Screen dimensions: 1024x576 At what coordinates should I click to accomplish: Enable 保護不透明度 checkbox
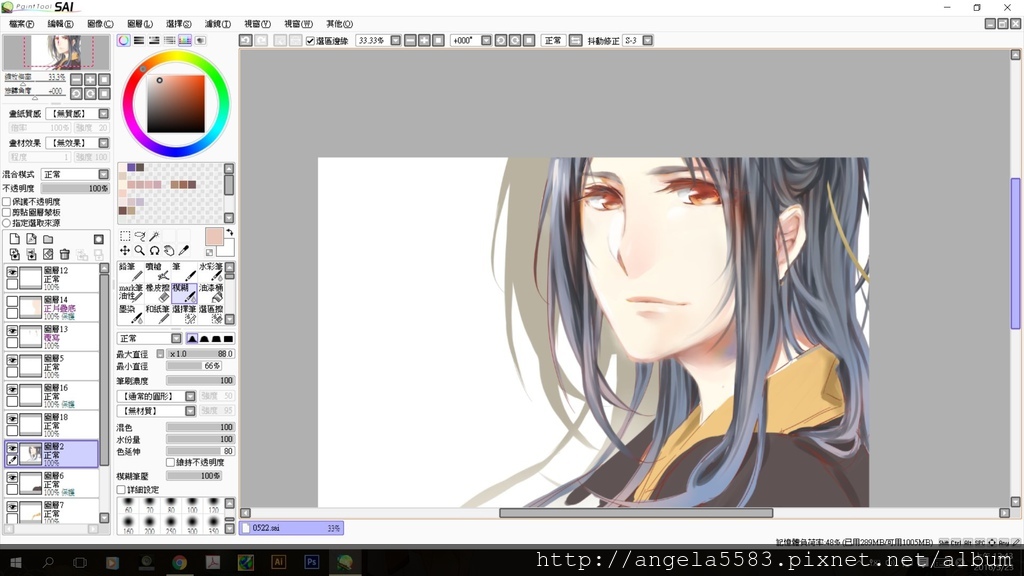click(x=7, y=202)
